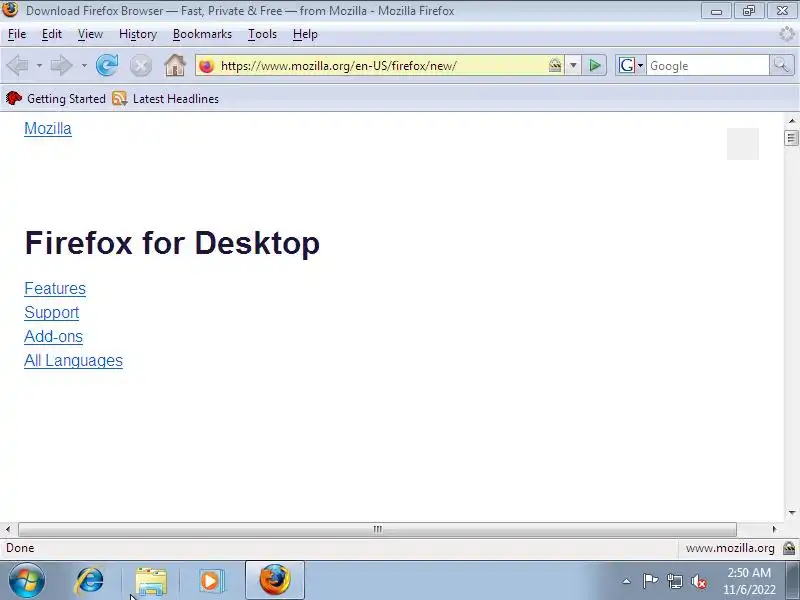Click the Done status bar text
Image resolution: width=800 pixels, height=600 pixels.
(x=20, y=548)
